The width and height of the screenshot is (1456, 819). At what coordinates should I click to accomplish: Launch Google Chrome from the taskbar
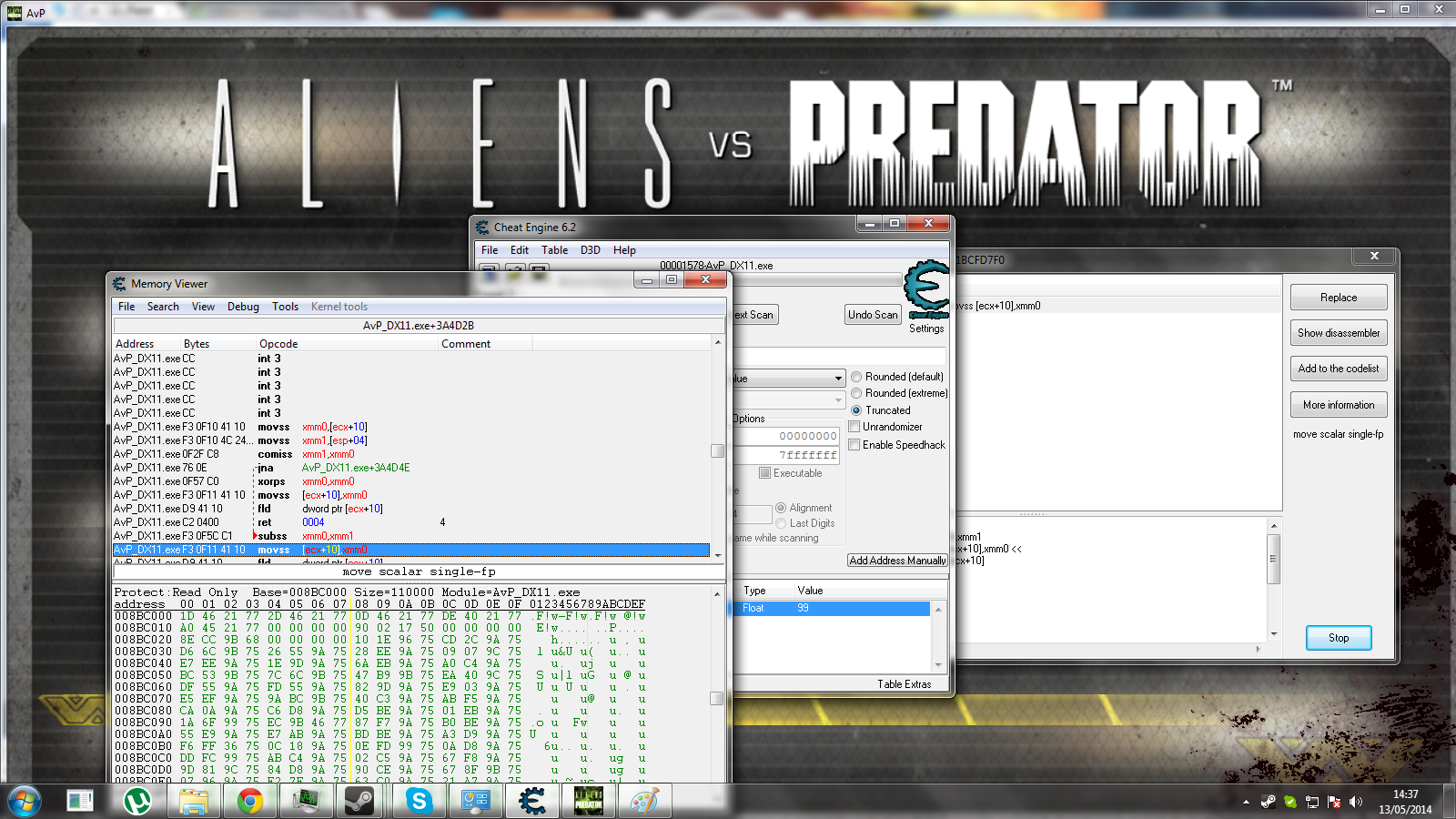249,801
